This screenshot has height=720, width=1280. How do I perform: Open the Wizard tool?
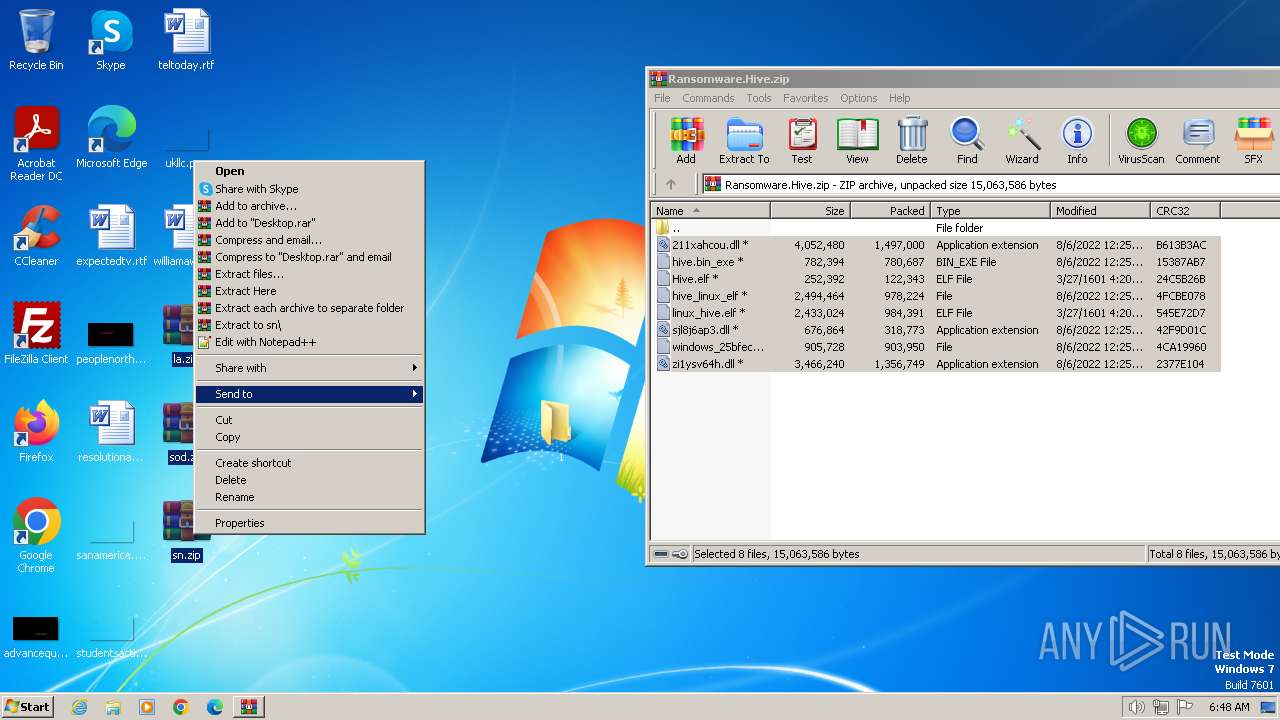[x=1022, y=141]
